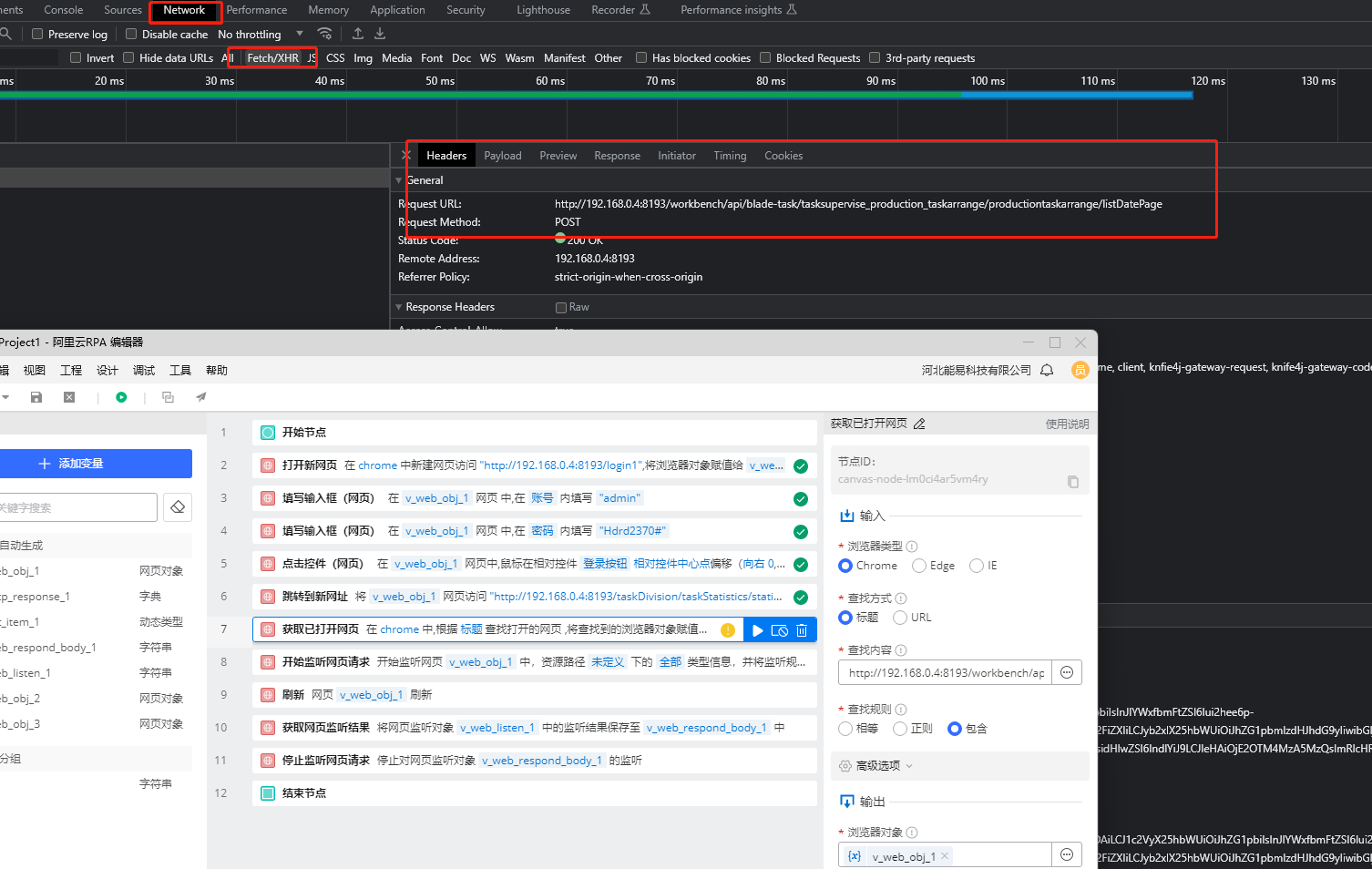
Task: Click the DevTools network search magnifier icon
Action: coord(5,34)
